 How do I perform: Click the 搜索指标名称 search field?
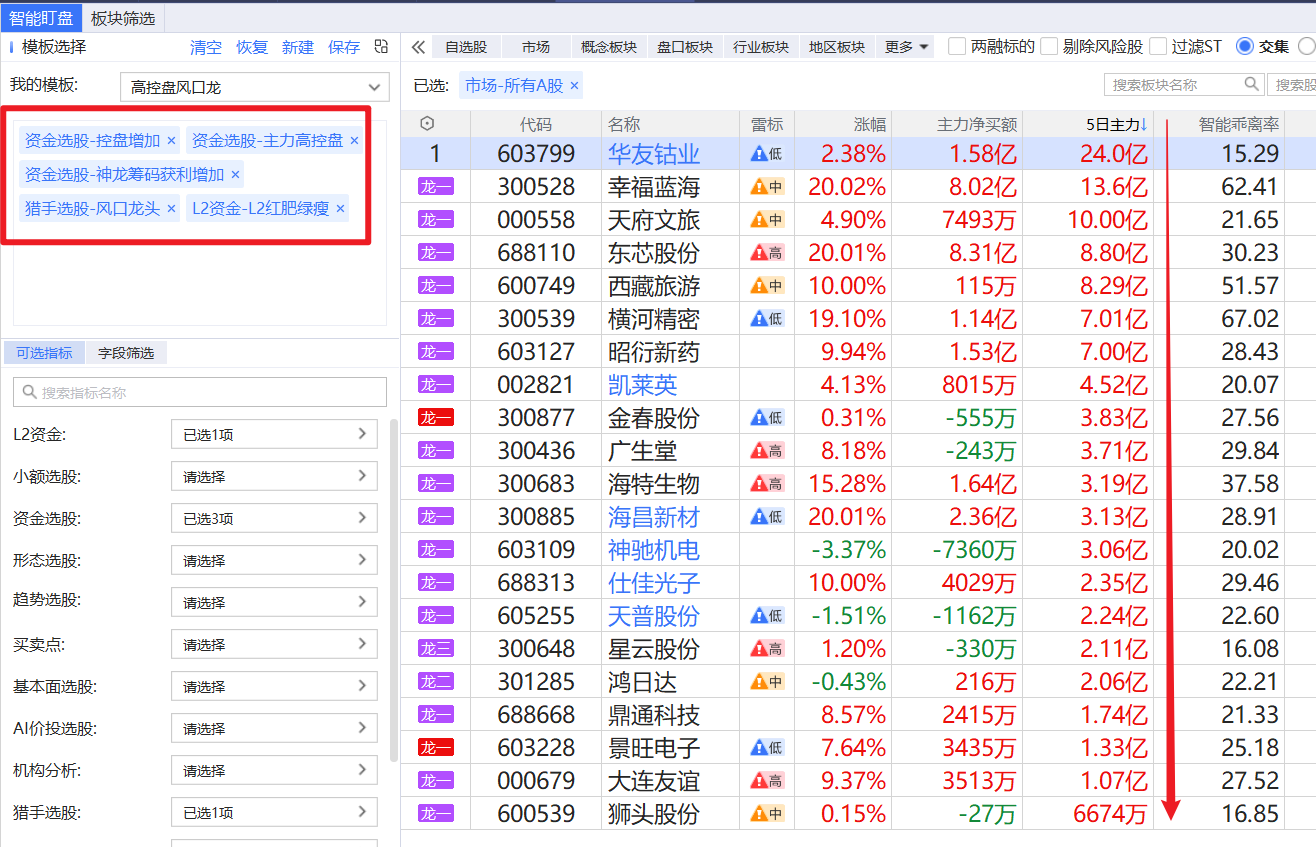click(x=200, y=393)
